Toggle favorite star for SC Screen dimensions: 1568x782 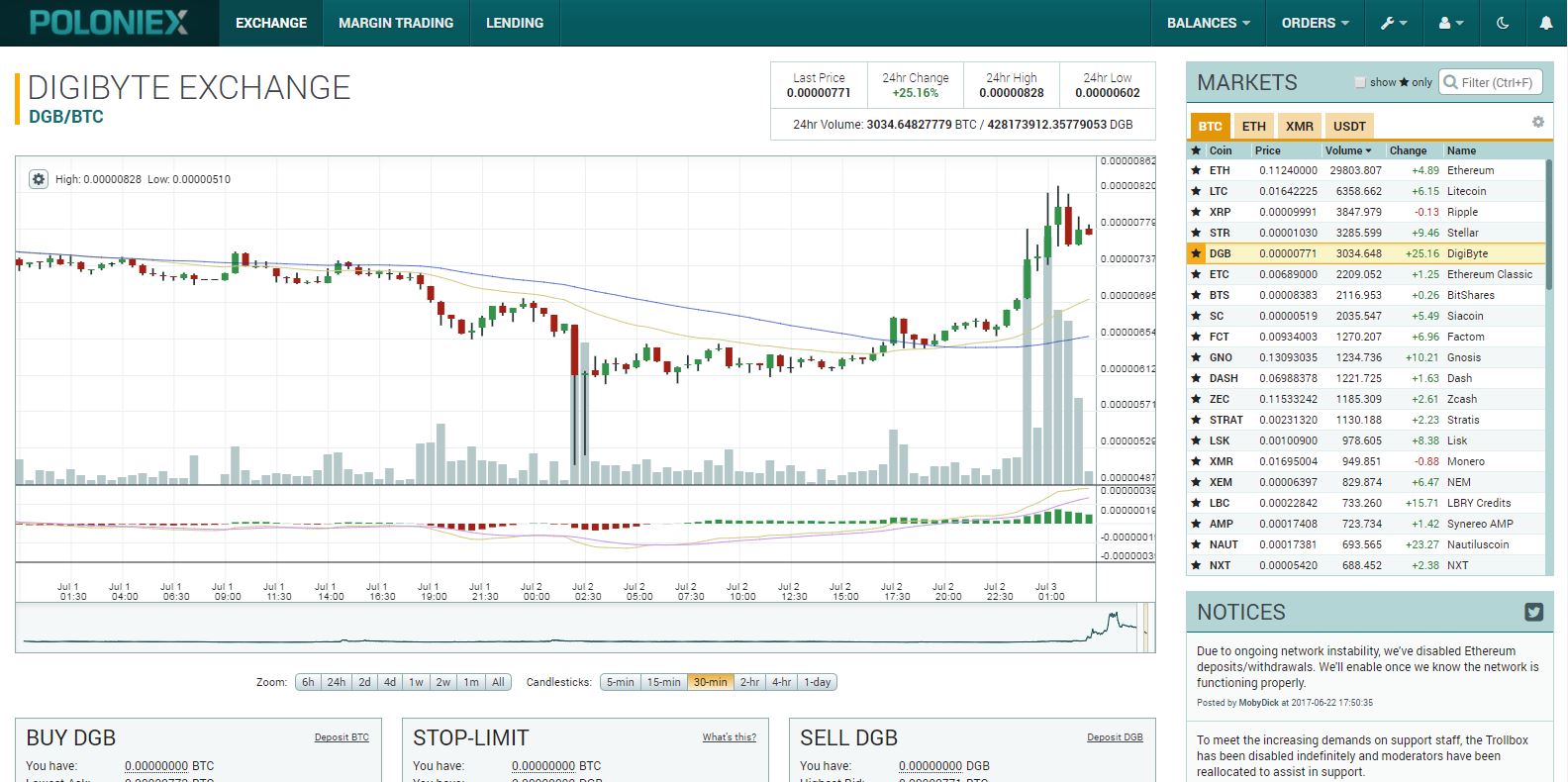click(1196, 316)
